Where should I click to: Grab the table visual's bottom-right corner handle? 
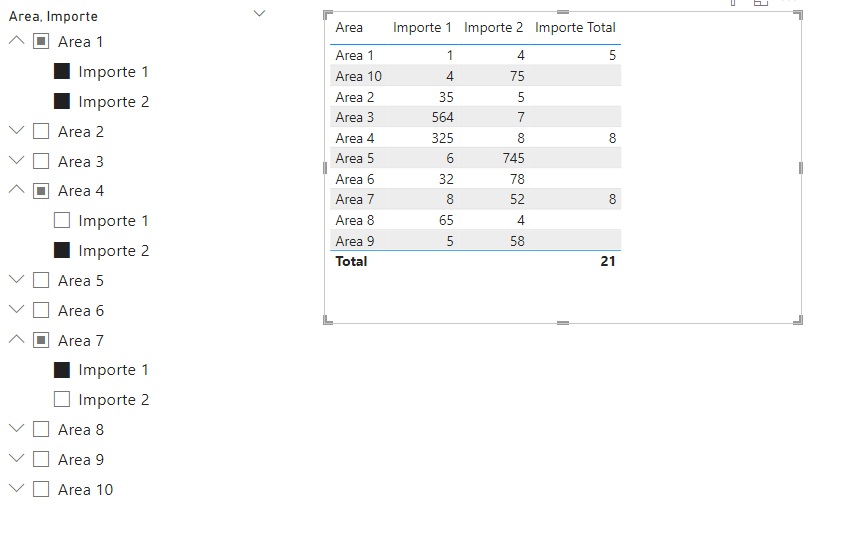(798, 320)
